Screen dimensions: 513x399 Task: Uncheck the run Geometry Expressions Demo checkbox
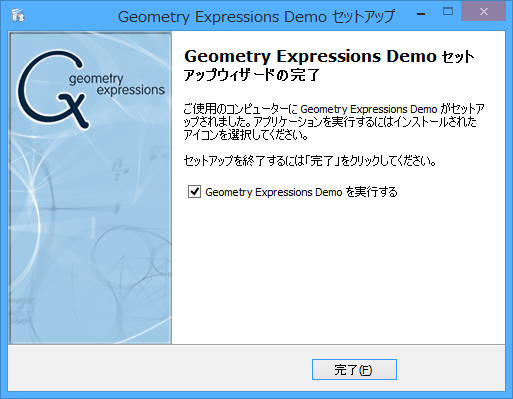(194, 192)
